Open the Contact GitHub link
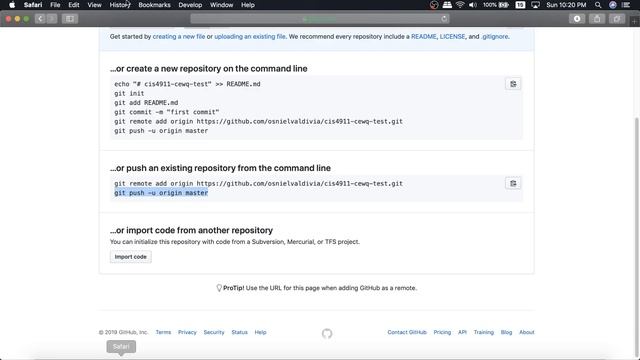Viewport: 640px width, 360px height. pyautogui.click(x=407, y=332)
